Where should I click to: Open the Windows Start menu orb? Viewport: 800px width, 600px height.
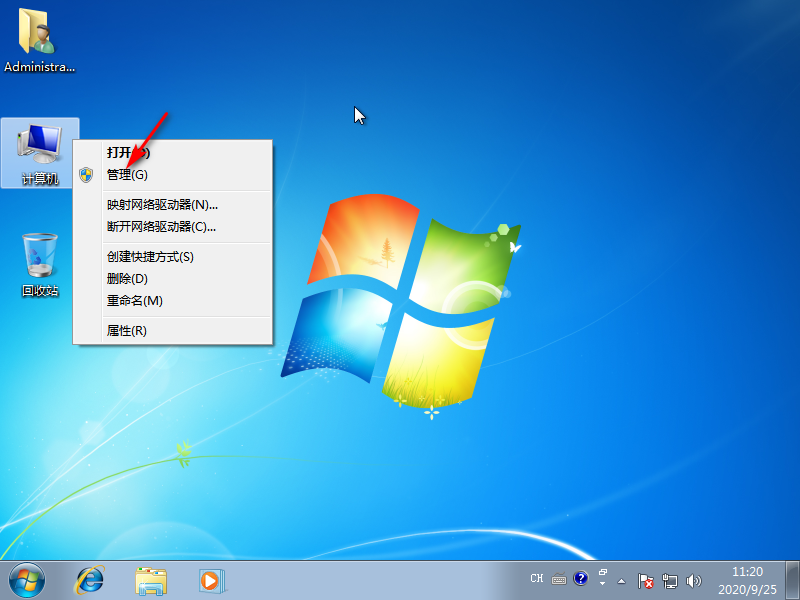click(x=27, y=579)
